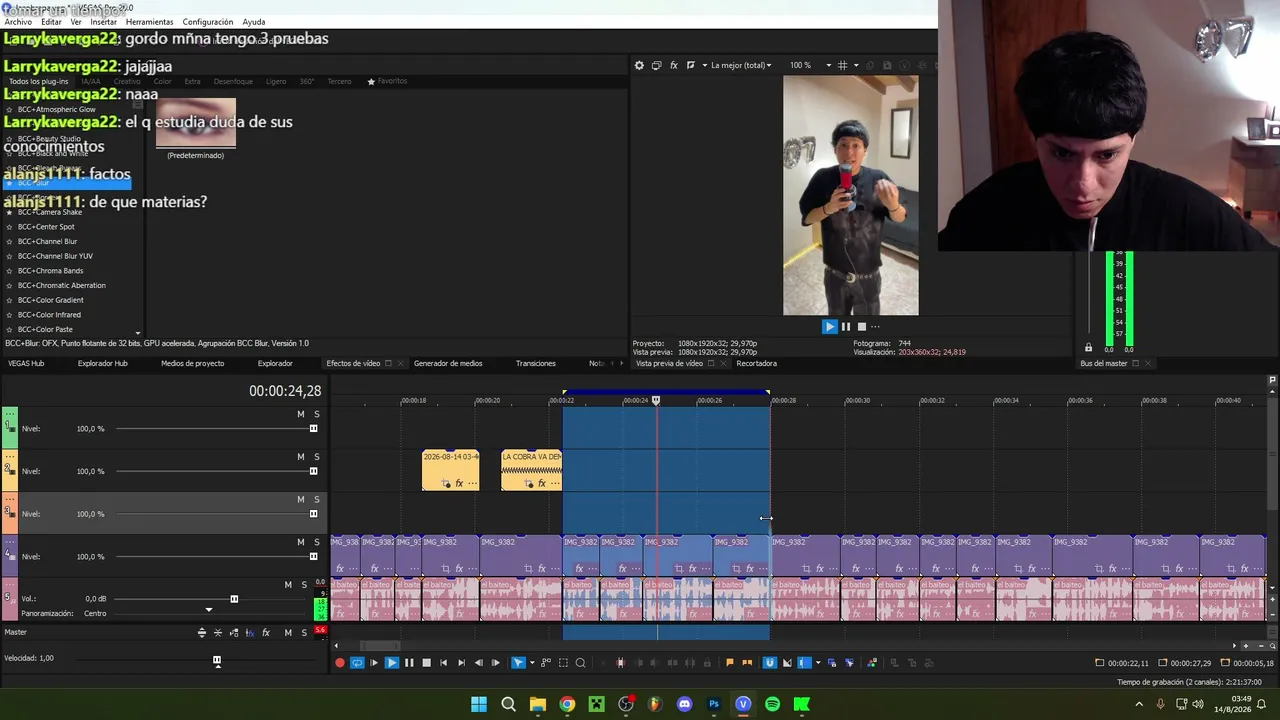Go to end of project in timeline transport
This screenshot has height=720, width=1280.
[461, 662]
